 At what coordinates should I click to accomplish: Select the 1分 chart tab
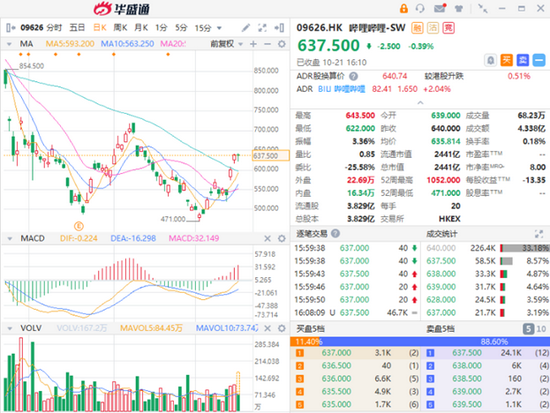pyautogui.click(x=161, y=28)
